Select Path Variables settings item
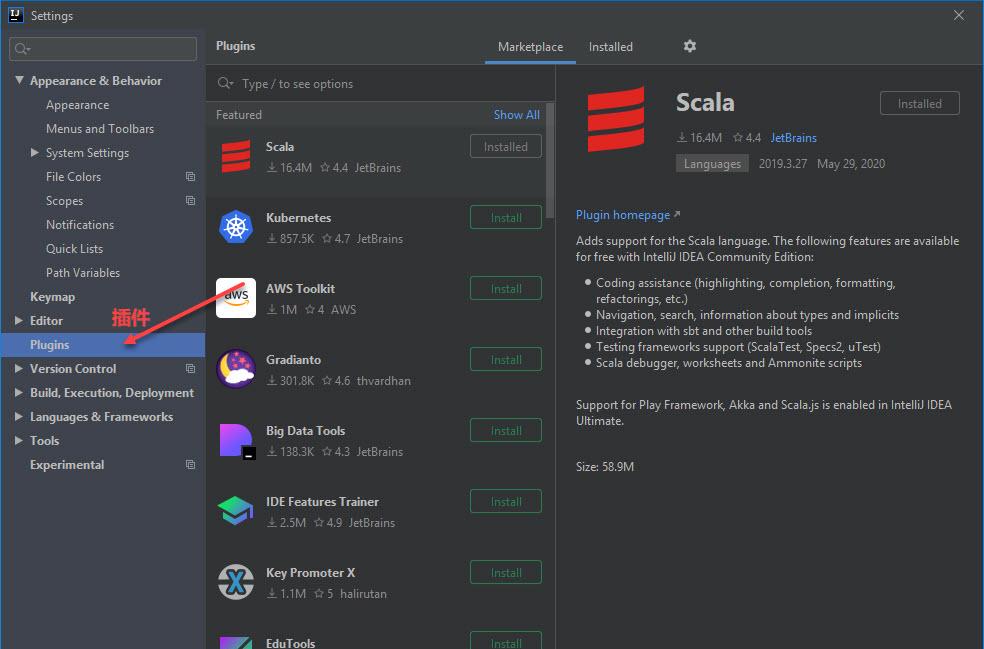This screenshot has width=984, height=649. (82, 272)
